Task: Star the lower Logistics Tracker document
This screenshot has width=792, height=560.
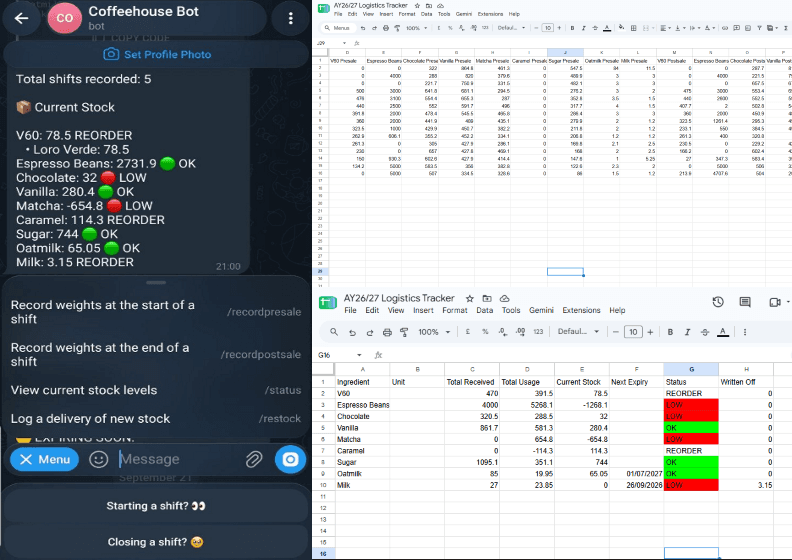Action: pyautogui.click(x=470, y=298)
